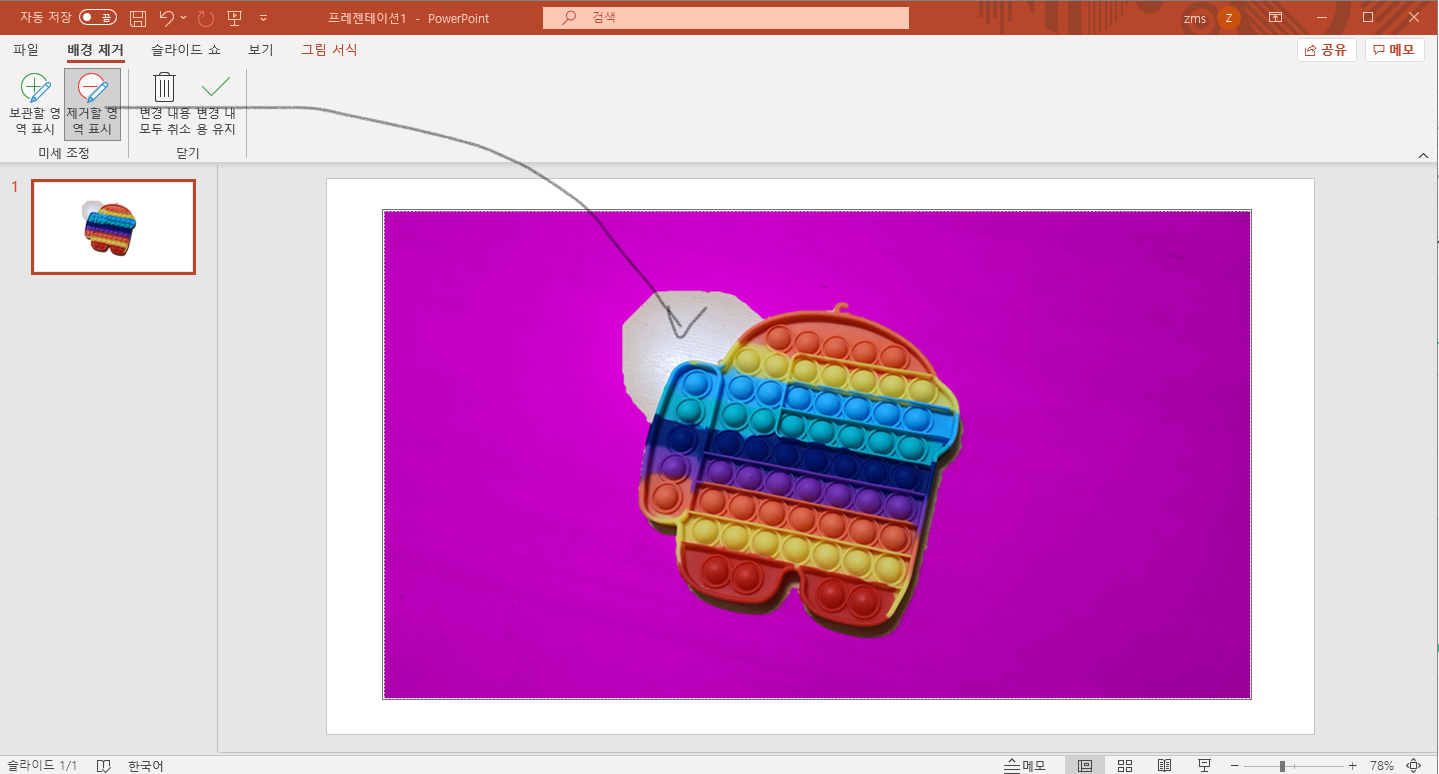
Task: Open ribbon display options icon
Action: point(1275,18)
